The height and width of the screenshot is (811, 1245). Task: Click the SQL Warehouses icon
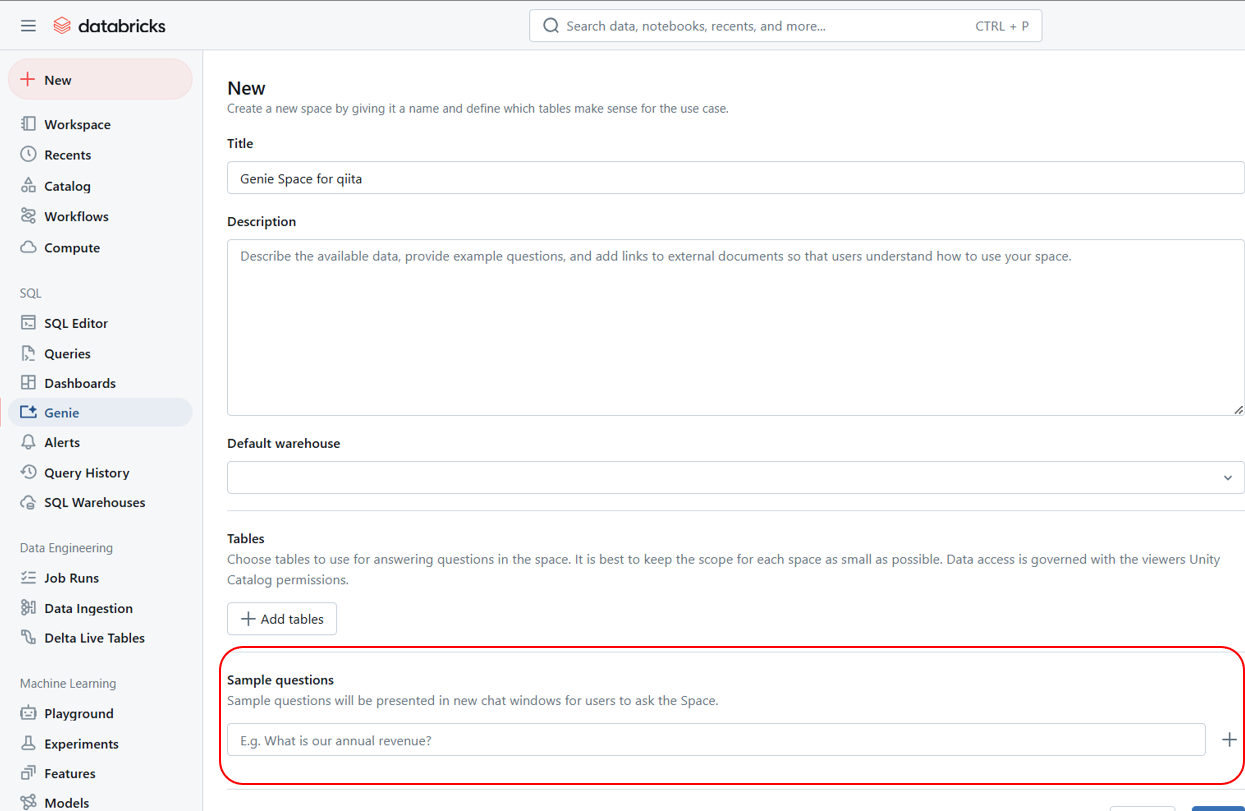pyautogui.click(x=28, y=502)
